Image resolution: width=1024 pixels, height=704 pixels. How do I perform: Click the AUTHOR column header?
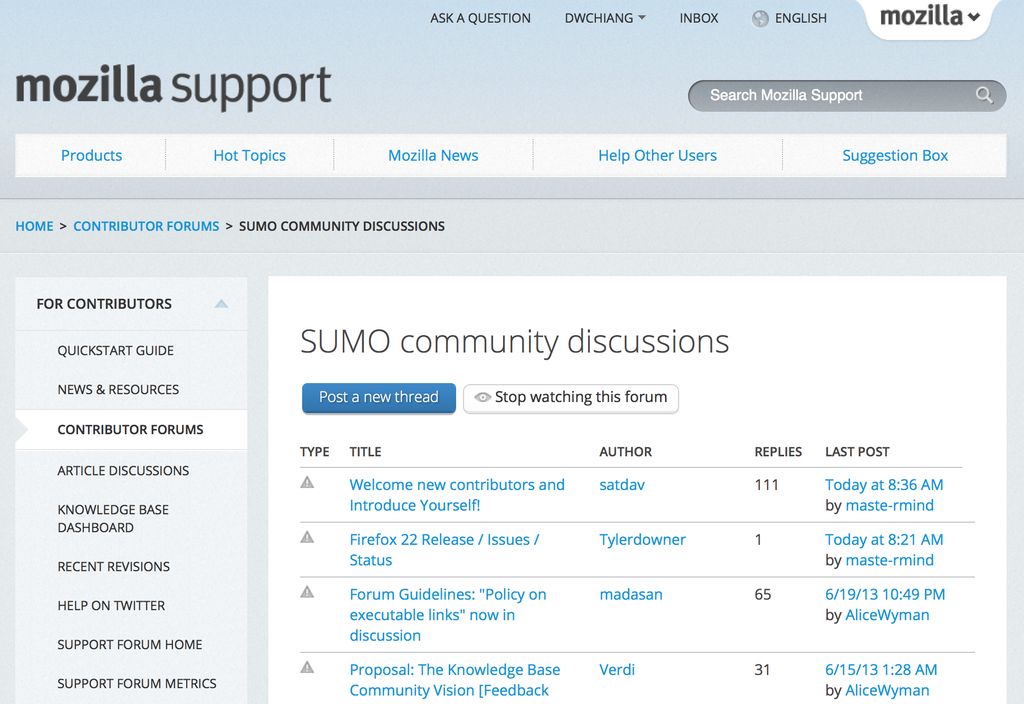point(626,452)
